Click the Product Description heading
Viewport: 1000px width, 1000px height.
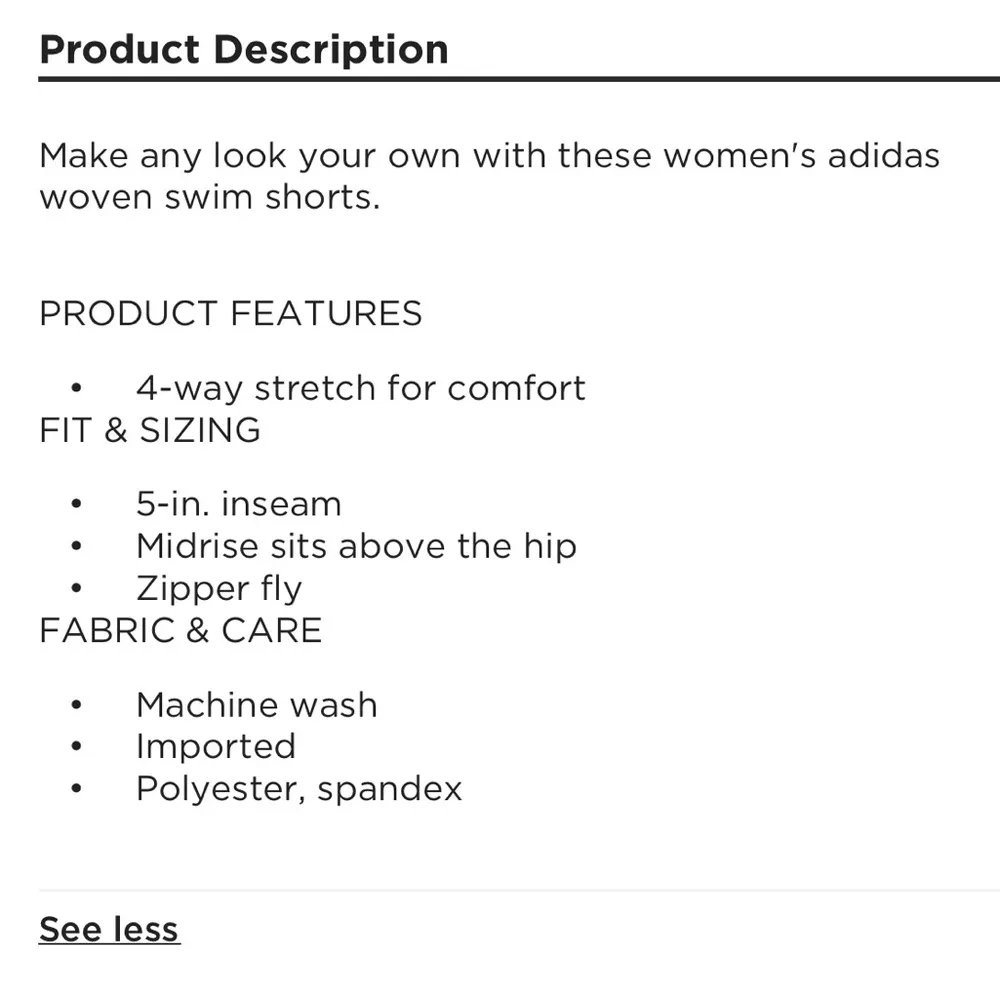point(243,48)
